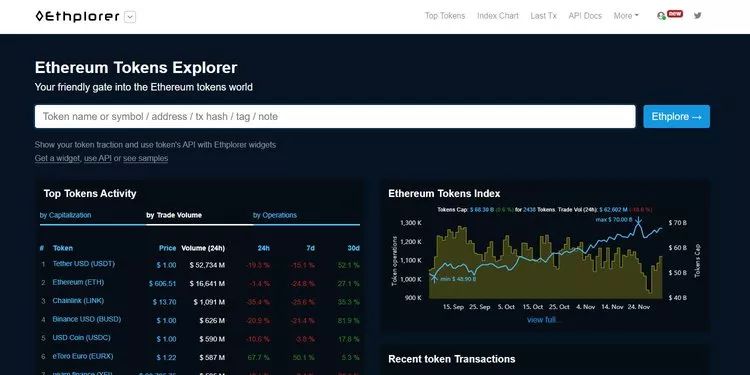Expand the More menu
Viewport: 750px width, 375px height.
[x=626, y=16]
